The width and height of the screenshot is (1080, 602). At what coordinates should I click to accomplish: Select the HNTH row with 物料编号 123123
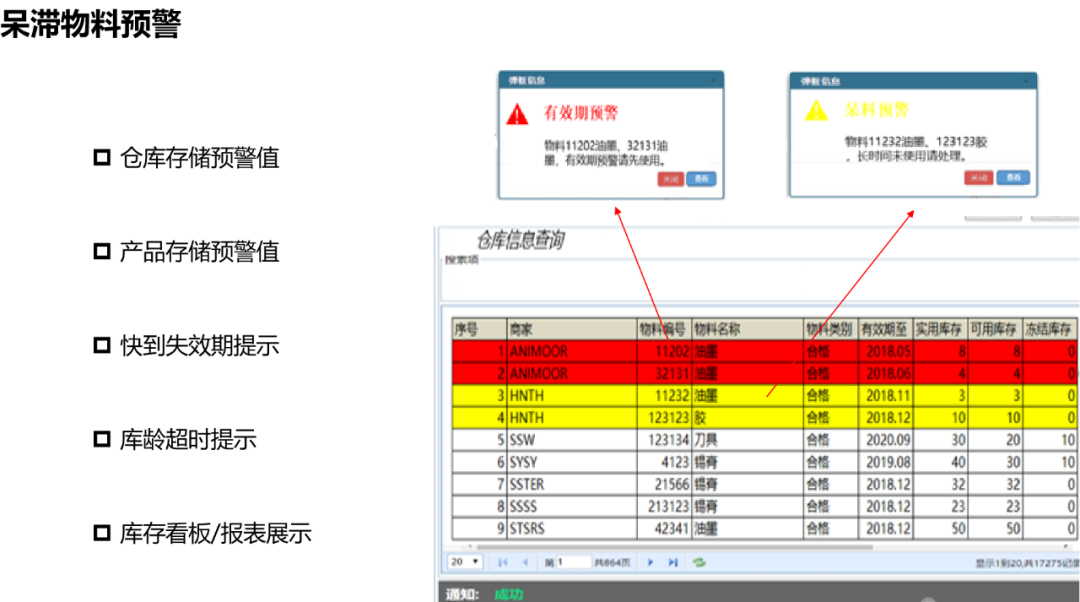[x=765, y=417]
